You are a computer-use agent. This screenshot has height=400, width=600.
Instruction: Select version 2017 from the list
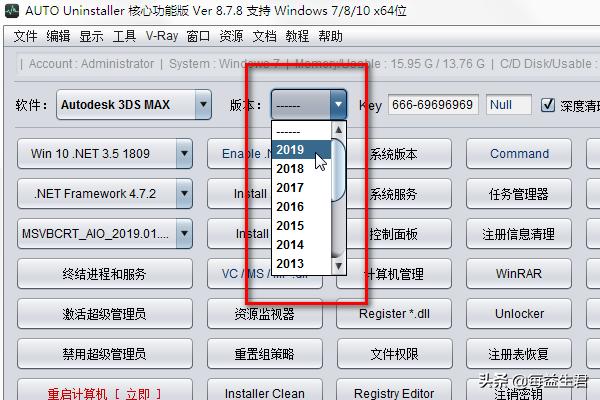point(301,188)
